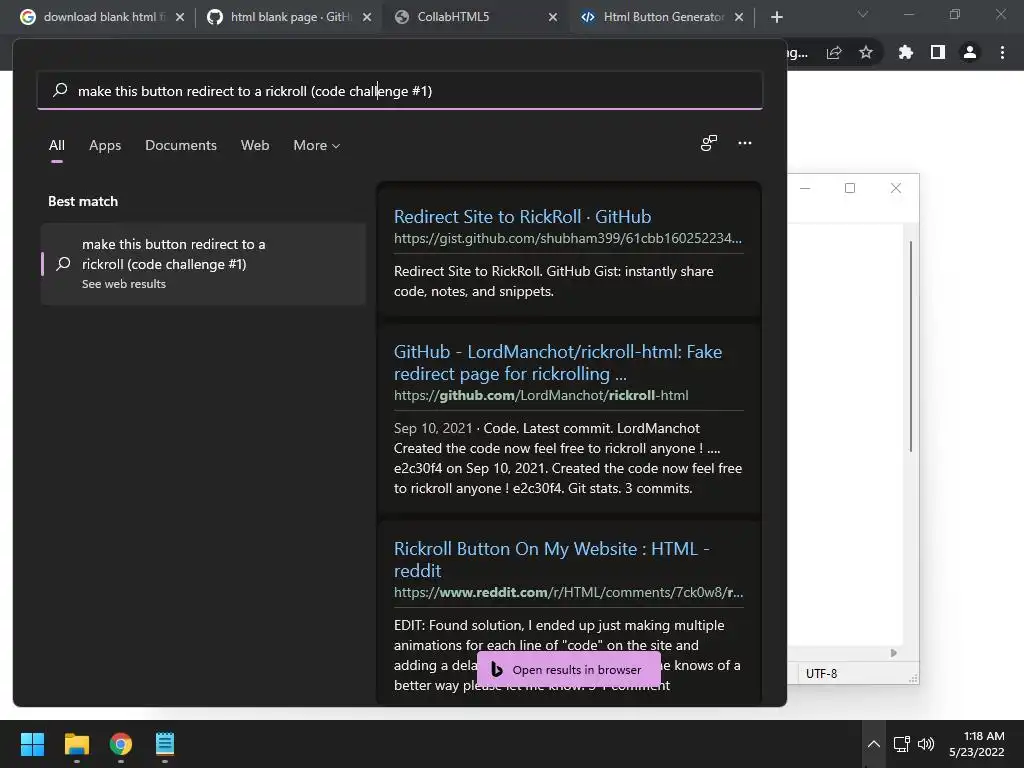
Task: Open 'Rickroll Button On My Website' reddit result
Action: 552,559
